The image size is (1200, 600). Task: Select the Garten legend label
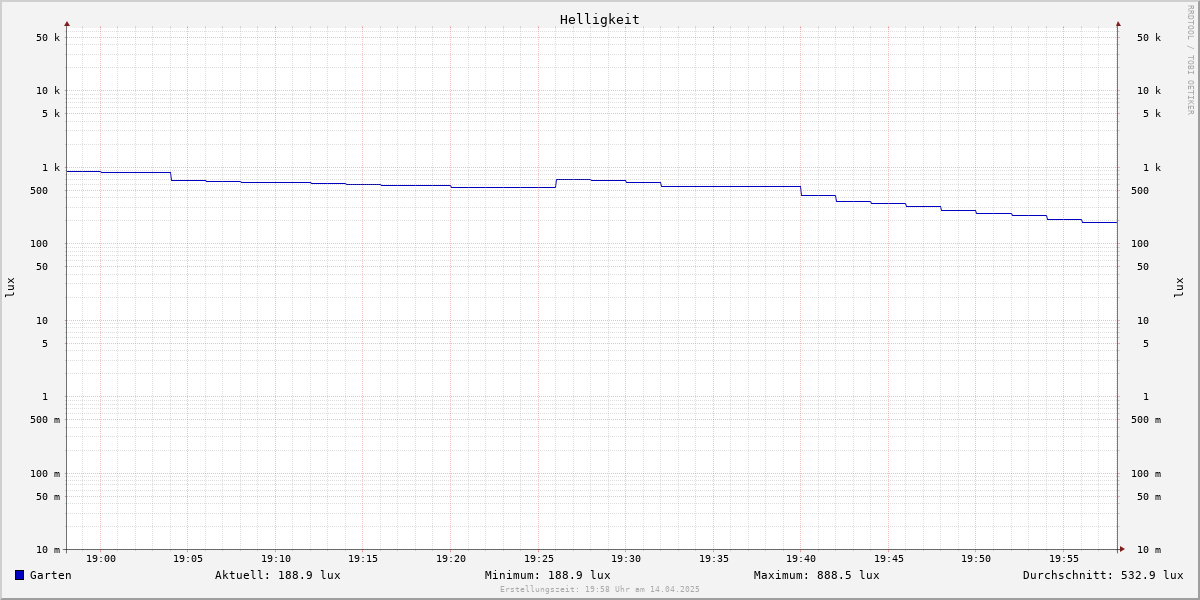point(50,575)
